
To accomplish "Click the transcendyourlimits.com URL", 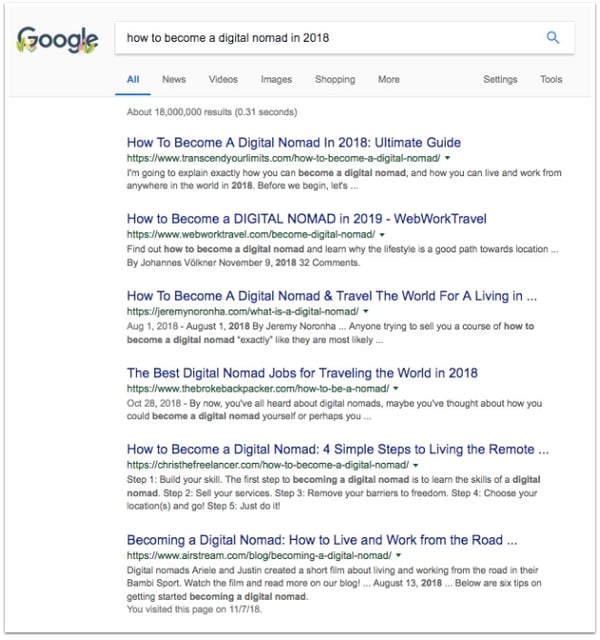I will 283,158.
